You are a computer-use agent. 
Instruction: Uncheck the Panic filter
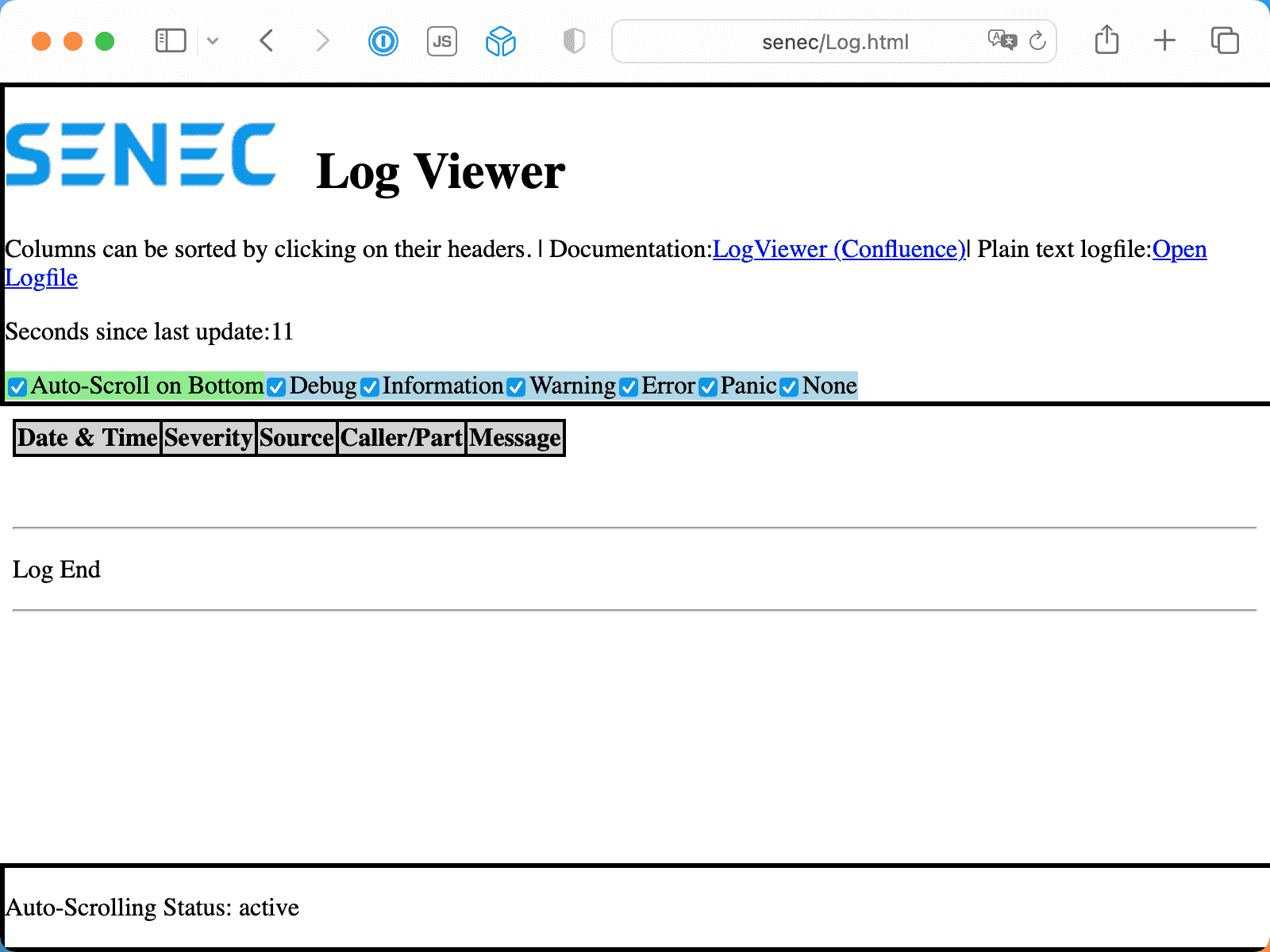[x=707, y=386]
